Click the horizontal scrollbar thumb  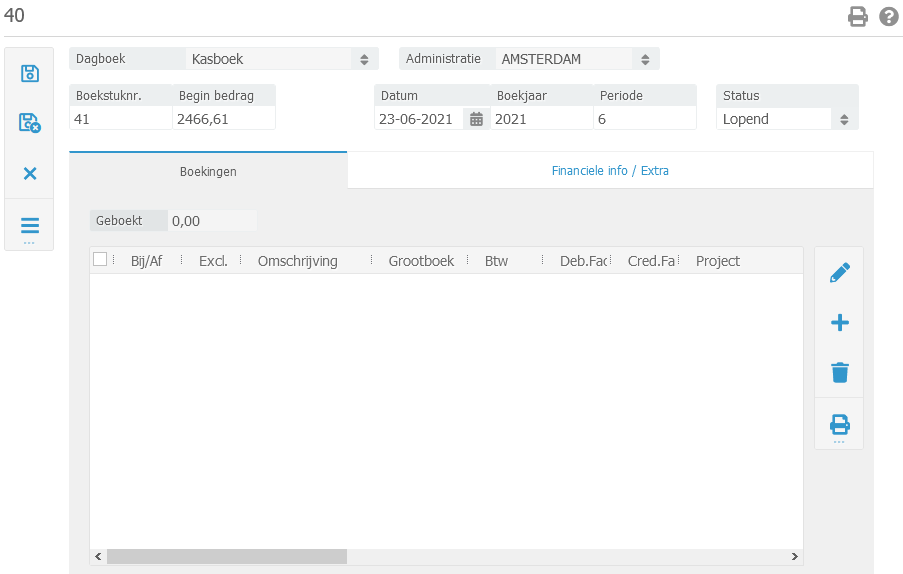tap(227, 556)
